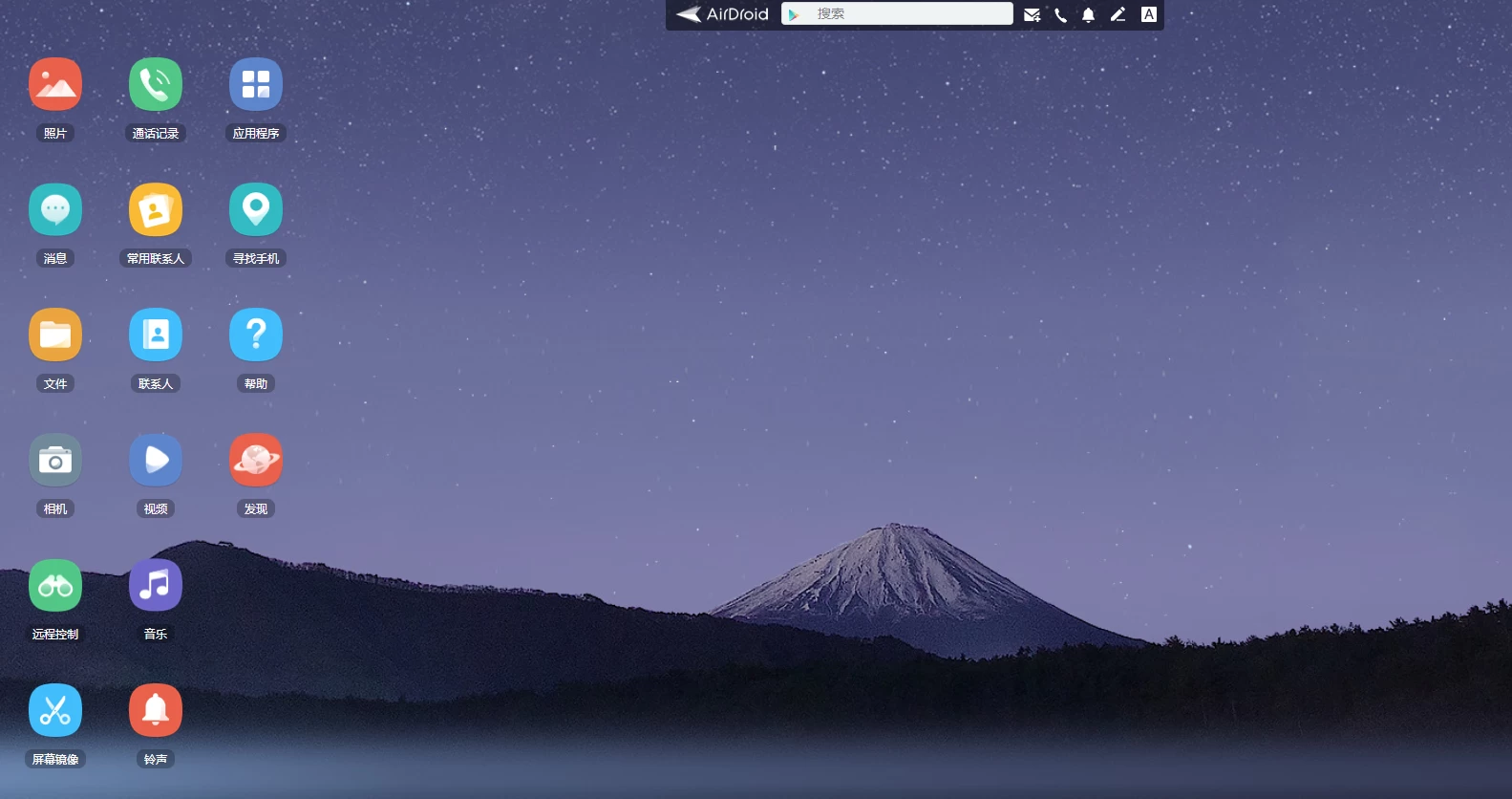Launch 屏幕镜像 screen mirroring scissors icon

(55, 710)
